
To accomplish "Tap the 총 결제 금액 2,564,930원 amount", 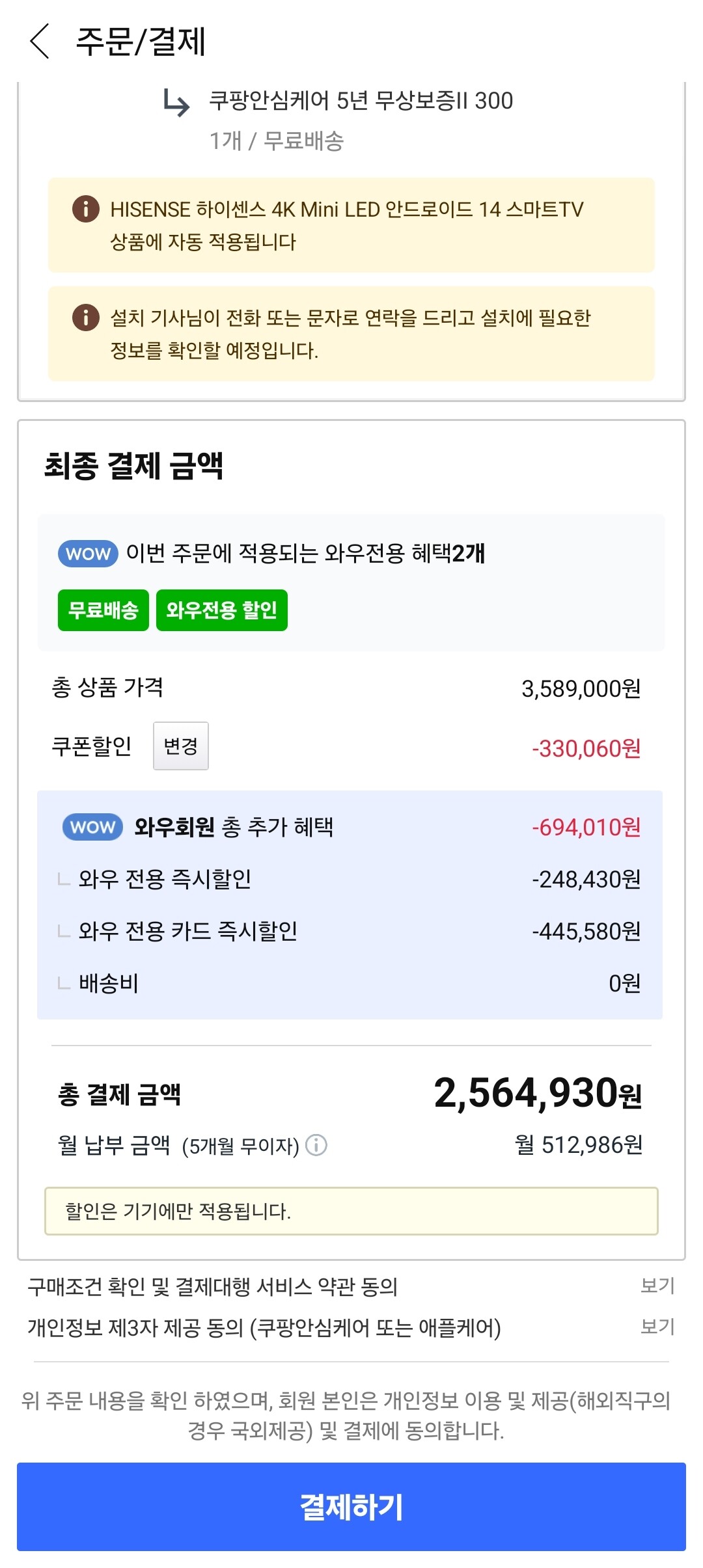I will (x=538, y=1093).
